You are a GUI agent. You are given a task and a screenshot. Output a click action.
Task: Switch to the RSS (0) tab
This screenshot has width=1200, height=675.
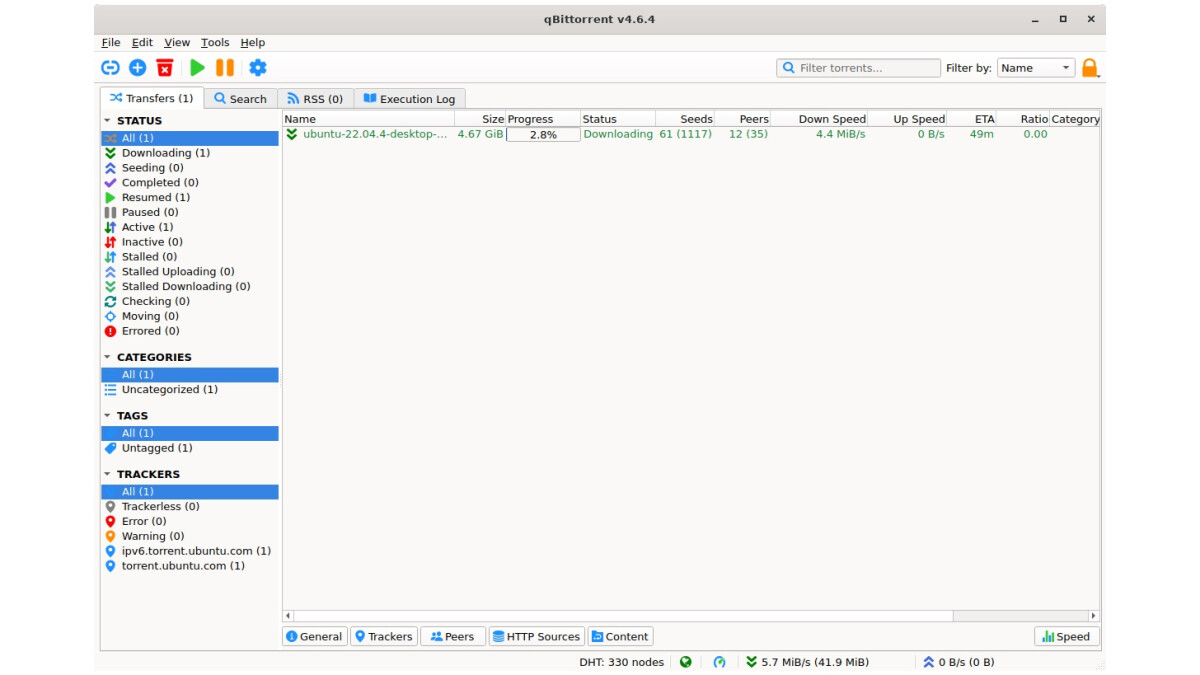pos(315,99)
